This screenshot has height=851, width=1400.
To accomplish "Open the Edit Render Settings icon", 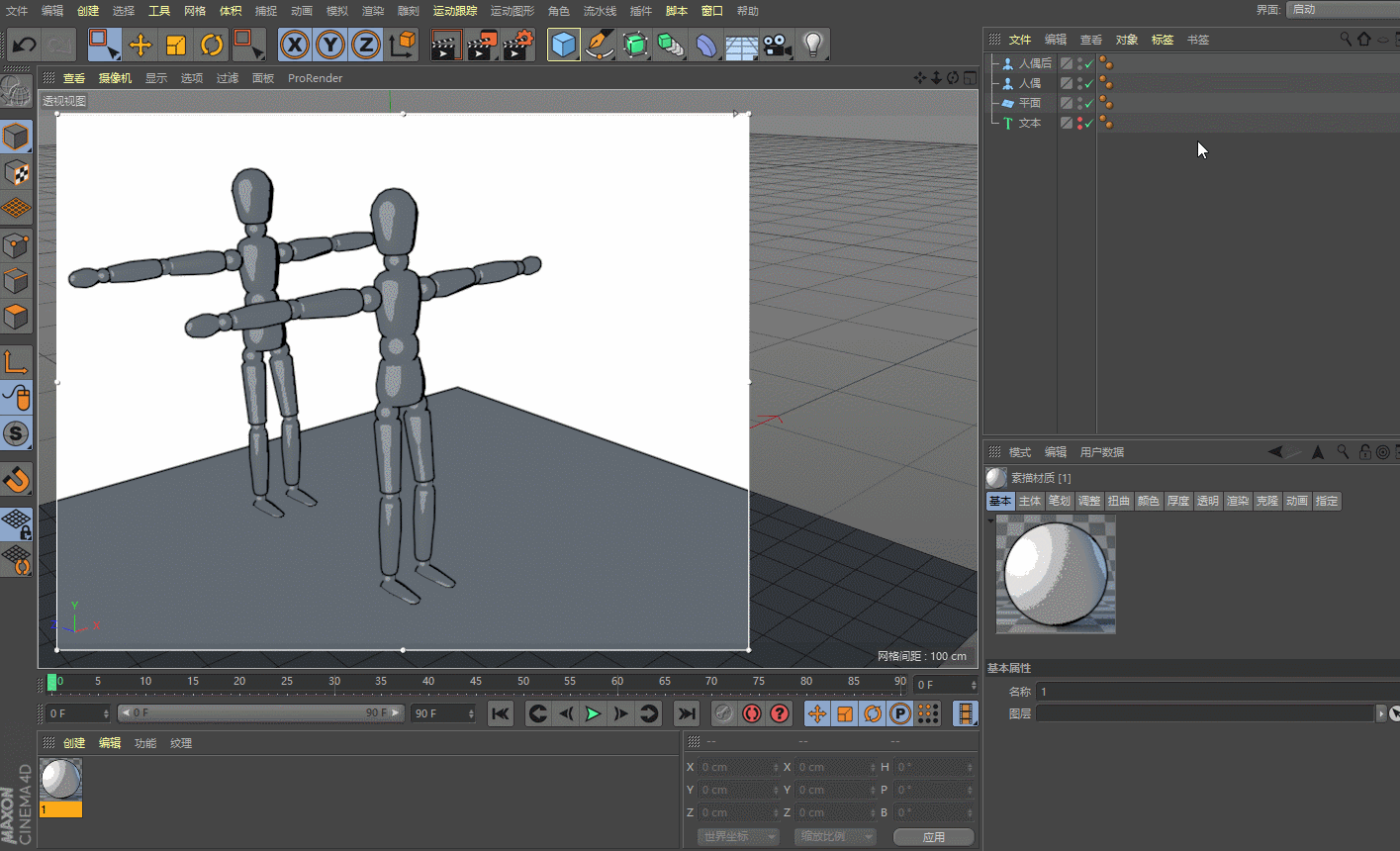I will point(517,45).
